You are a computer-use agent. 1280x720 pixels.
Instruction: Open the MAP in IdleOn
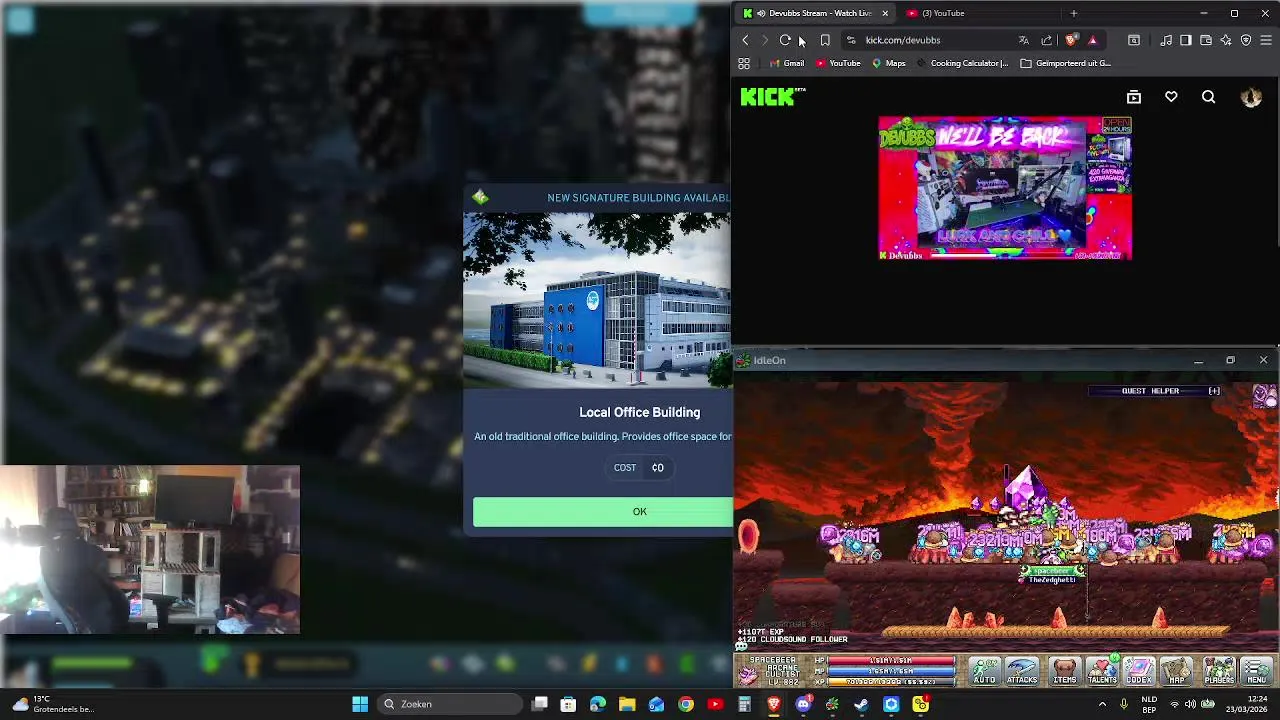[1177, 670]
